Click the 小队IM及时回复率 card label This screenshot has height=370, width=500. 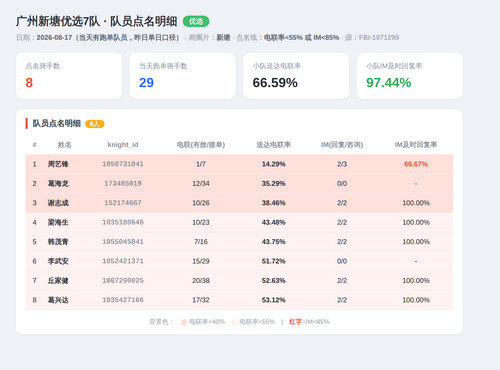(x=394, y=66)
